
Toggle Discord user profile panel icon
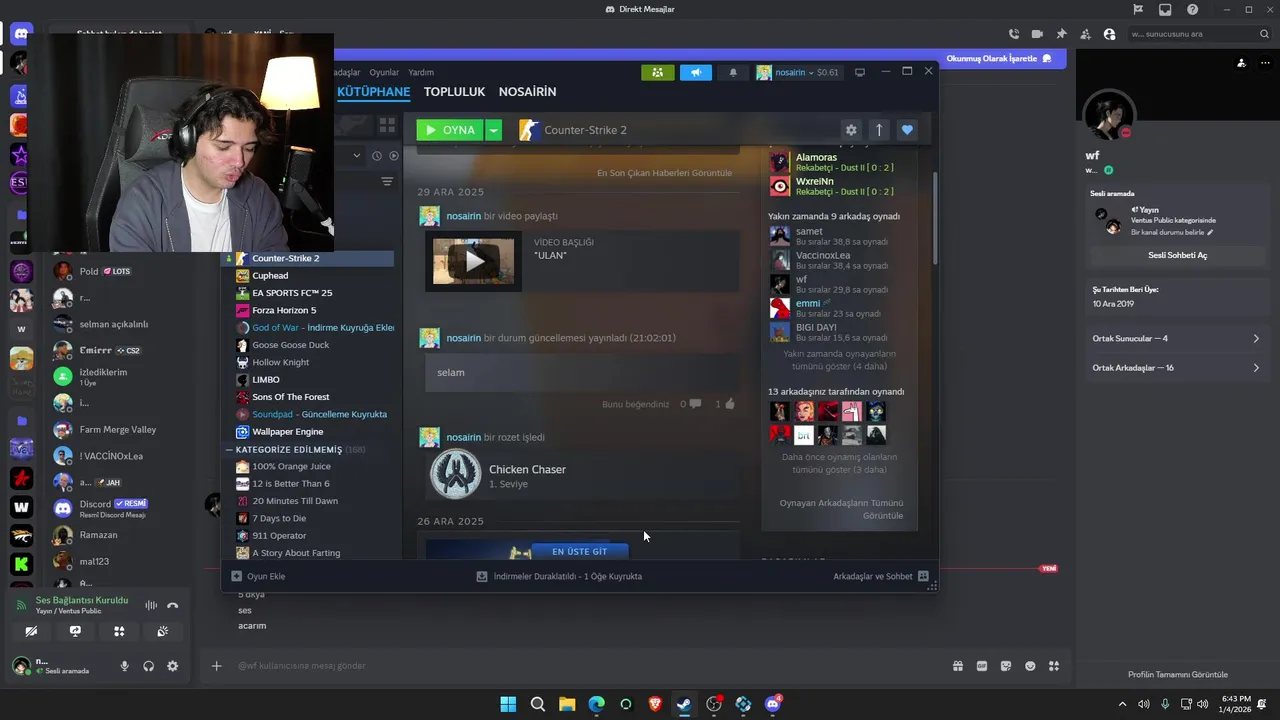pyautogui.click(x=1109, y=34)
